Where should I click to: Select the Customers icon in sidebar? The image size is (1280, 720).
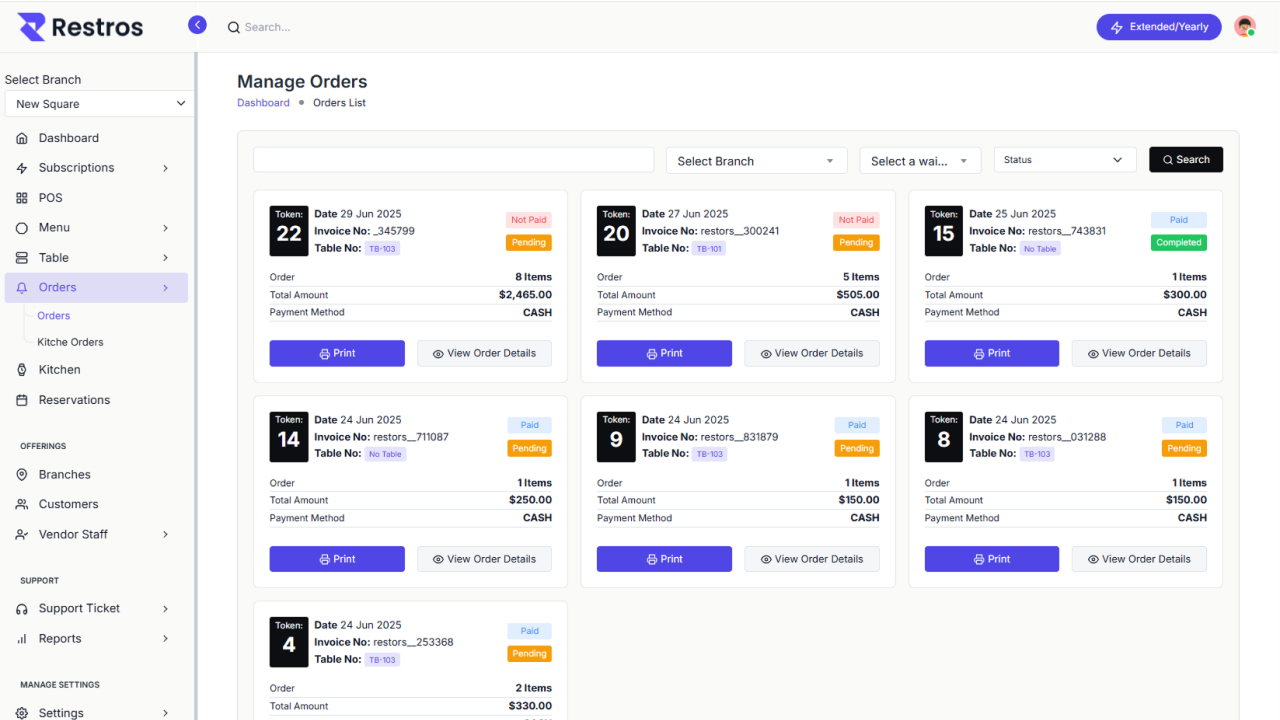click(22, 503)
